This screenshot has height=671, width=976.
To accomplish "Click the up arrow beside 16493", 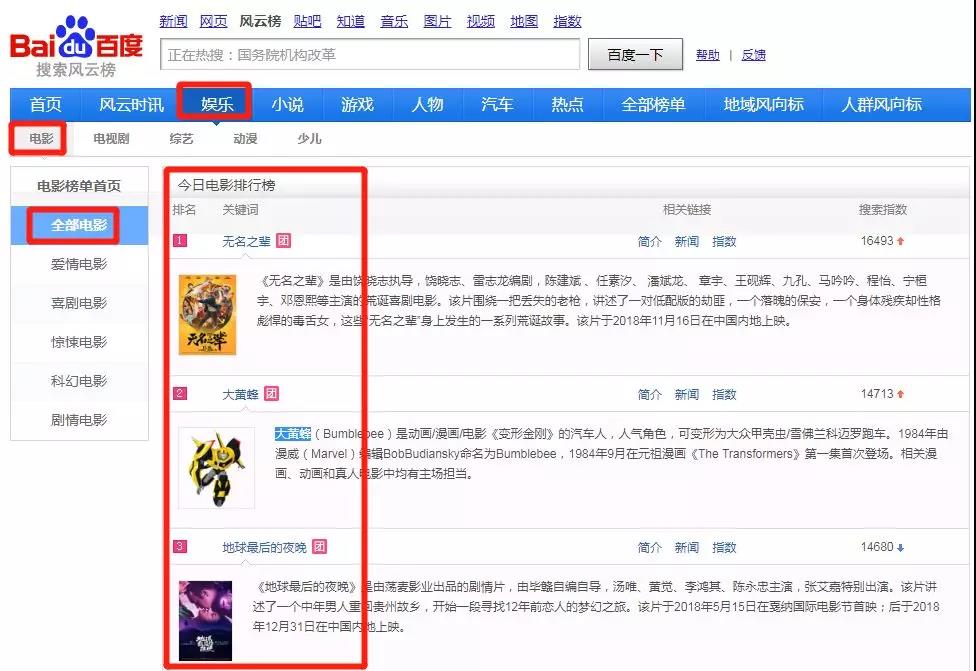I will pos(900,241).
